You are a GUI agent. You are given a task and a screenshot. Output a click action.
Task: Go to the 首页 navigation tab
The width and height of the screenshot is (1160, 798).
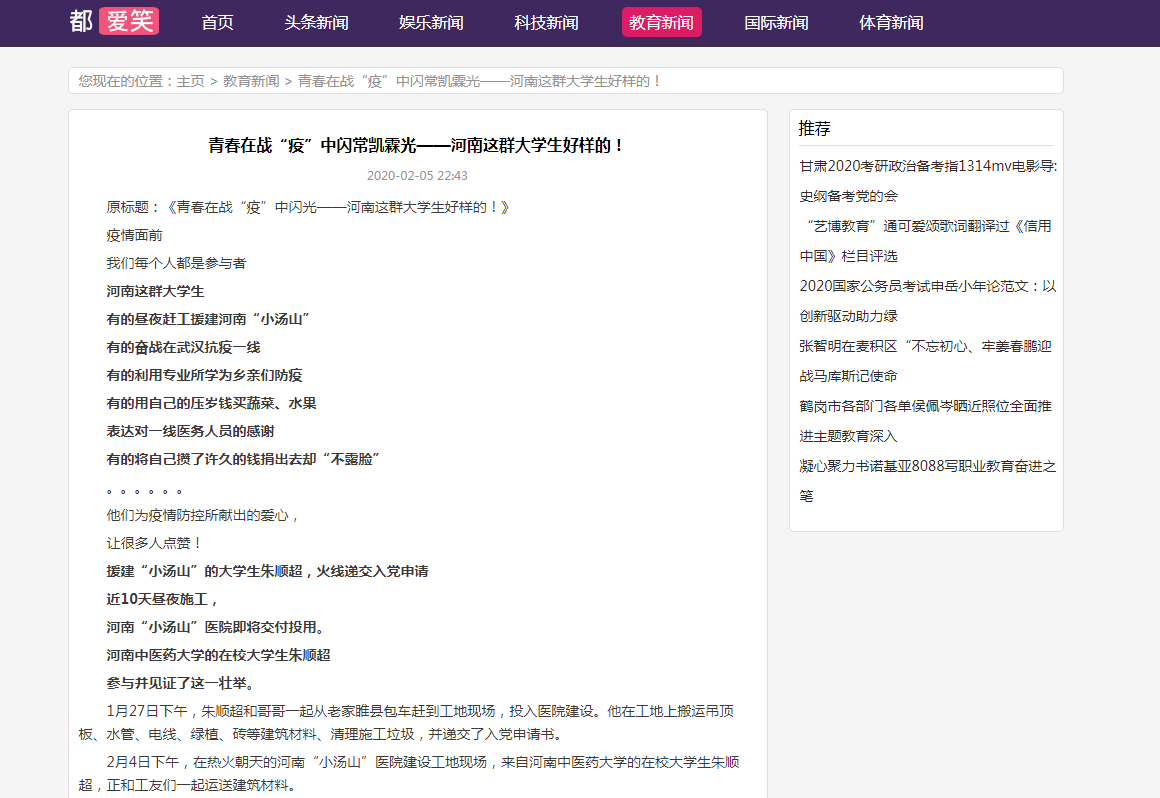tap(217, 23)
